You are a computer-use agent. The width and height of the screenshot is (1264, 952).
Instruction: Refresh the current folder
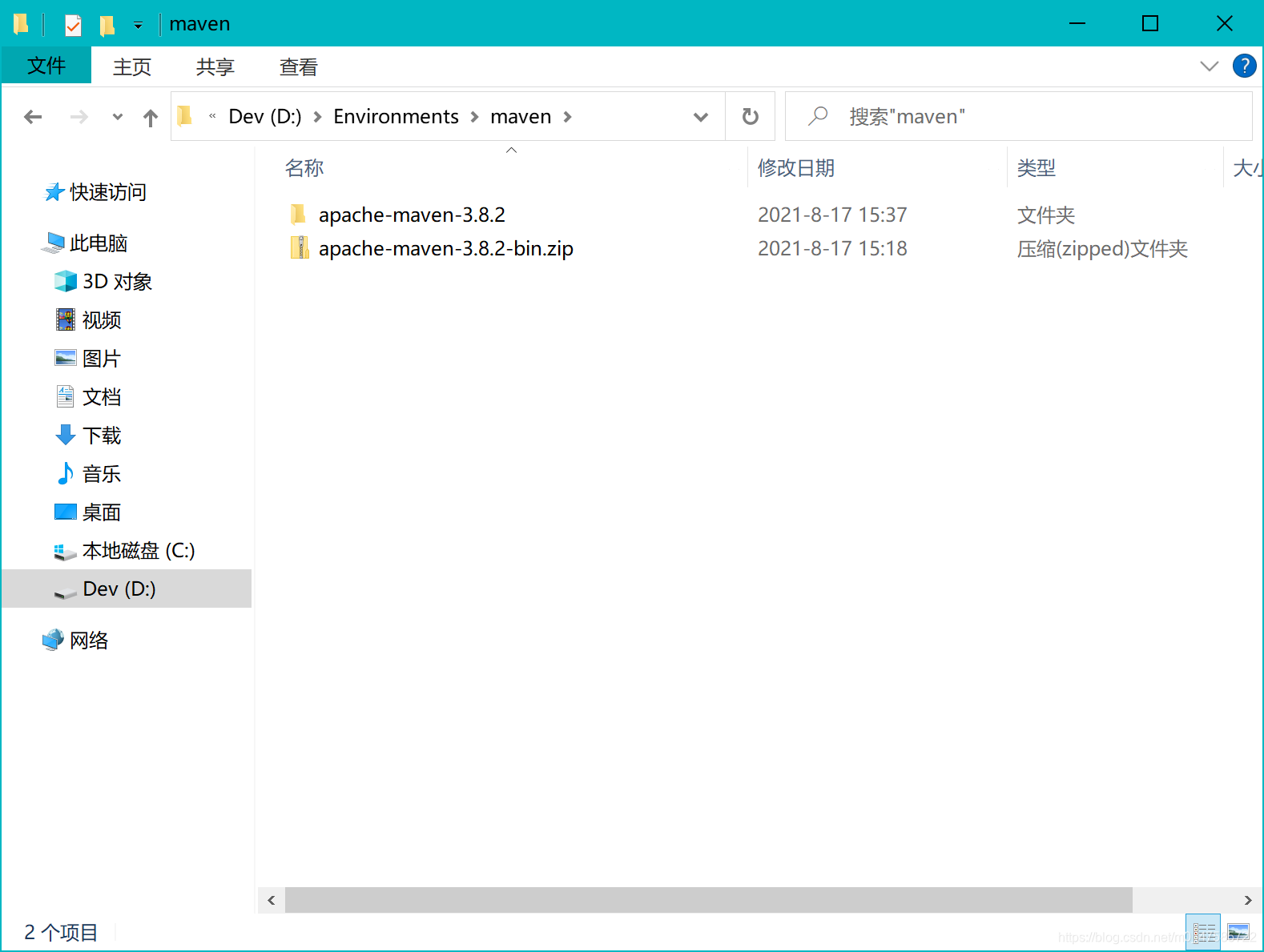(x=750, y=117)
